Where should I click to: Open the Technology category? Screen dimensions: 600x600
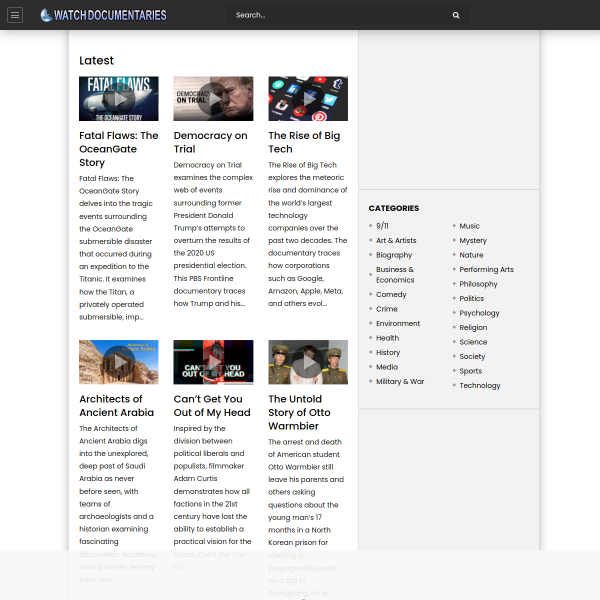[x=480, y=386]
